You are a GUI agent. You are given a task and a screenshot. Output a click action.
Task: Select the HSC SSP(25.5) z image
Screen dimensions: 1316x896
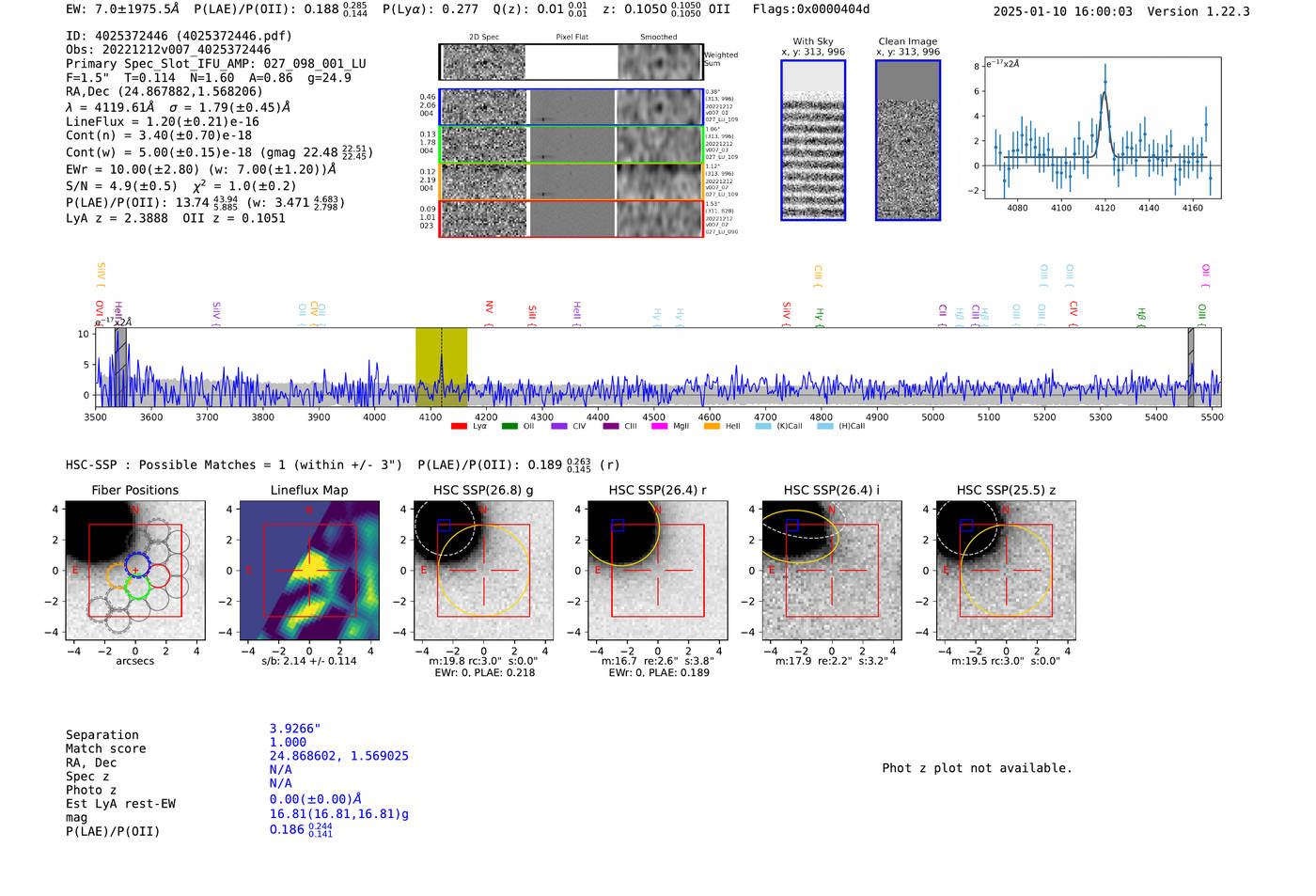tap(1006, 571)
